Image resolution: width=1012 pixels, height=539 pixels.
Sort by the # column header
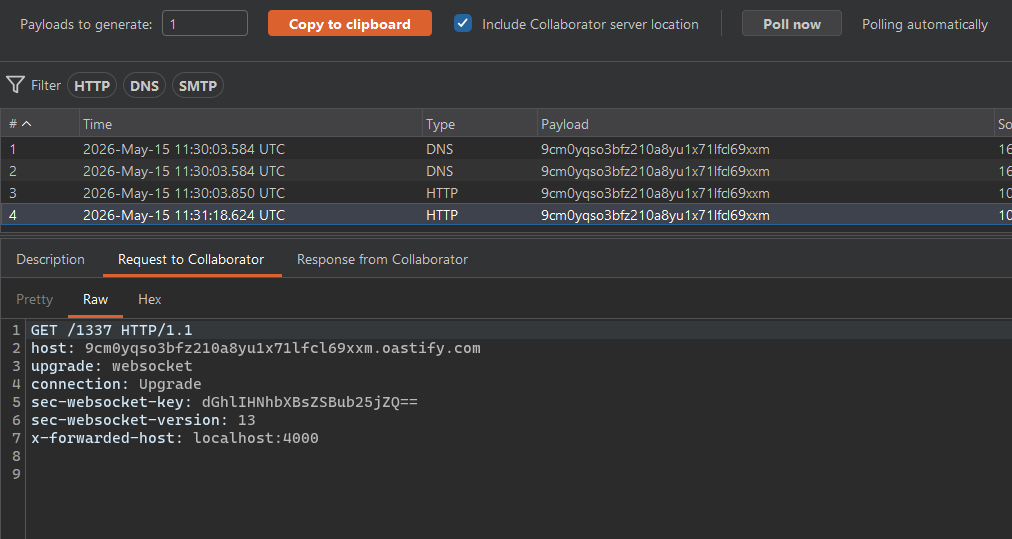pyautogui.click(x=39, y=124)
